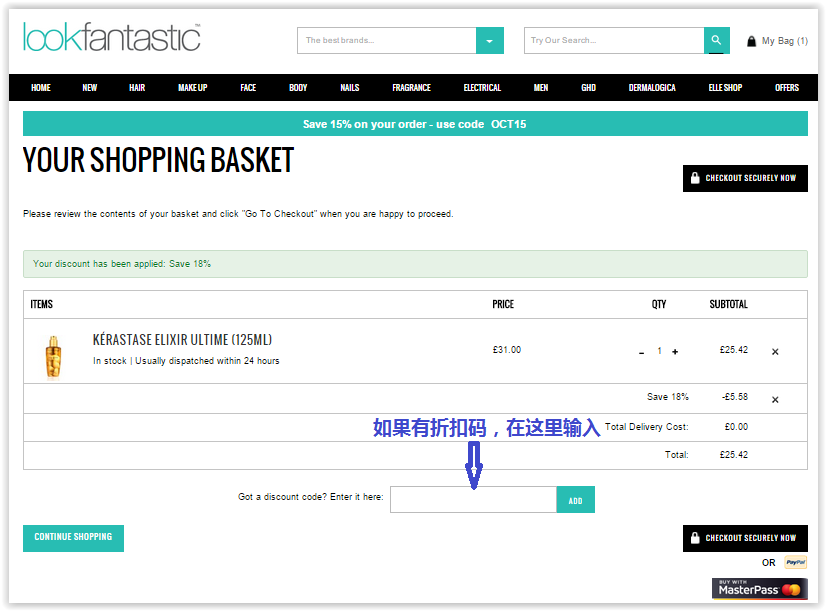Click the £31.00 price value
Viewport: 826px width, 611px height.
(507, 350)
